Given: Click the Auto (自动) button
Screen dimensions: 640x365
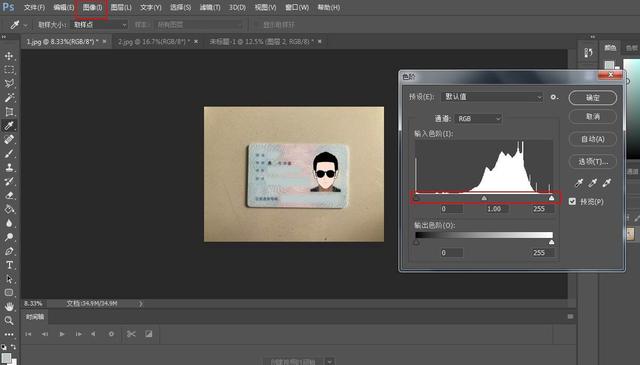Looking at the screenshot, I should 593,139.
